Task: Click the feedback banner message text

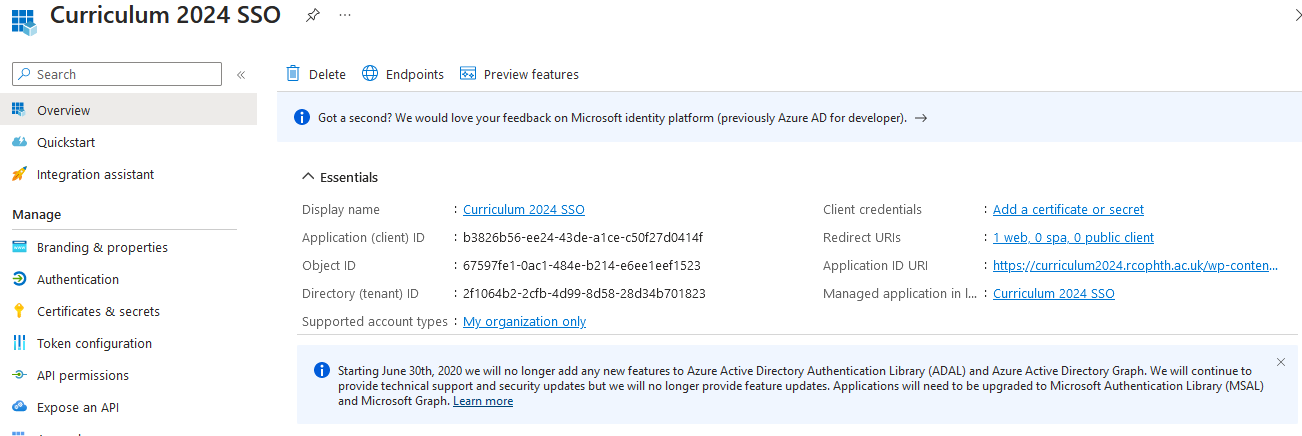Action: tap(612, 118)
